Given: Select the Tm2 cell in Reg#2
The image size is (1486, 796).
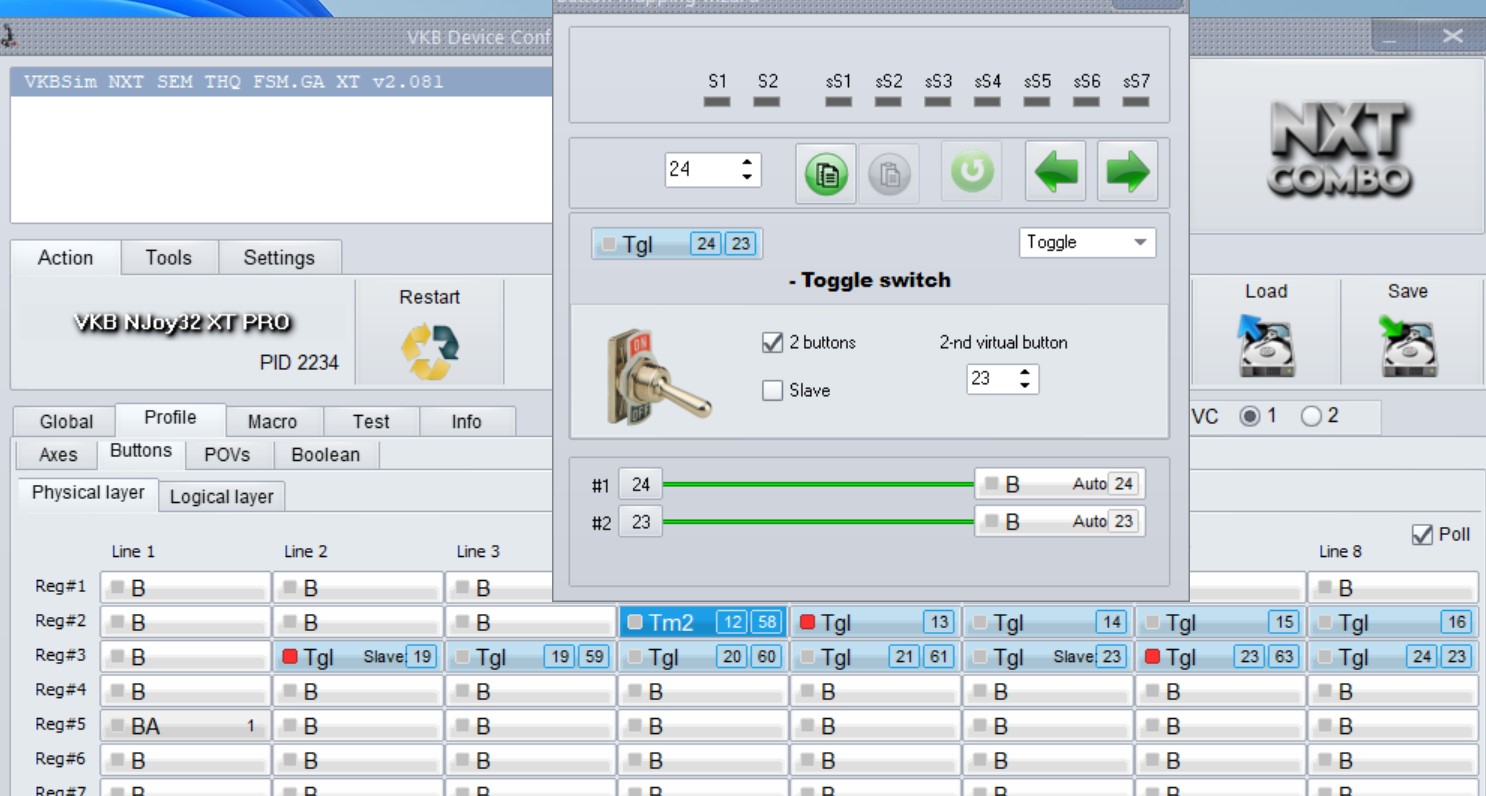Looking at the screenshot, I should [x=703, y=623].
